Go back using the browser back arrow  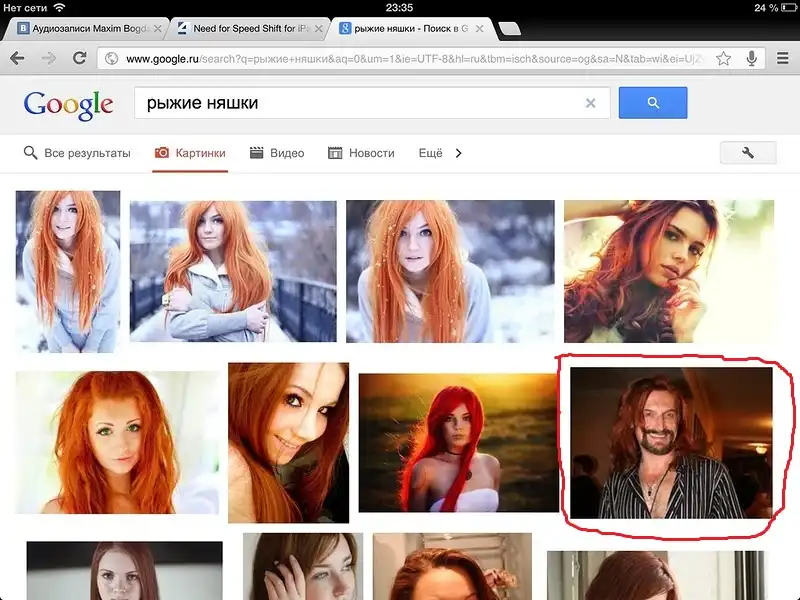coord(17,59)
